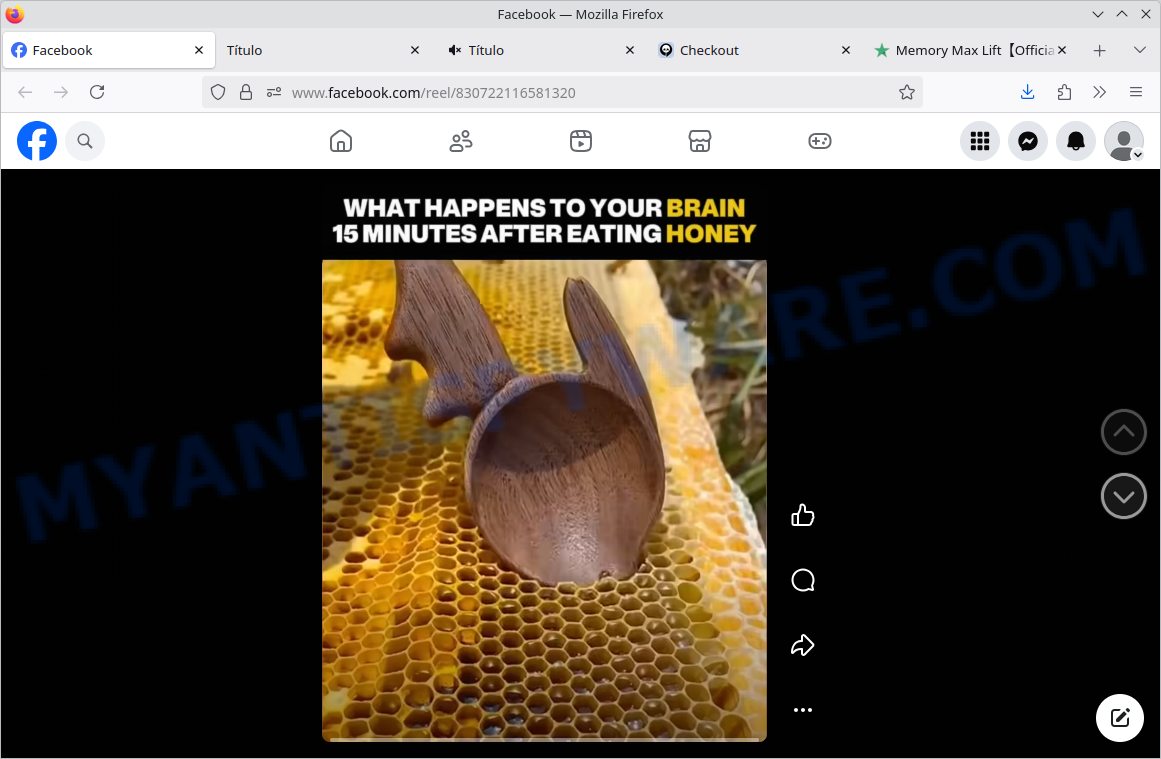Image resolution: width=1161 pixels, height=759 pixels.
Task: Go to Facebook Home feed icon
Action: pyautogui.click(x=341, y=141)
